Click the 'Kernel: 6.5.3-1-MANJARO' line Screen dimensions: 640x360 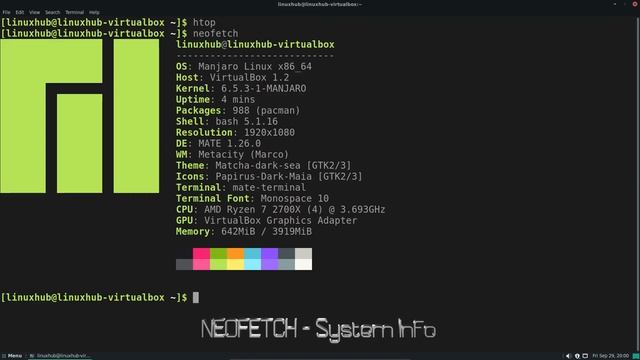pos(241,89)
